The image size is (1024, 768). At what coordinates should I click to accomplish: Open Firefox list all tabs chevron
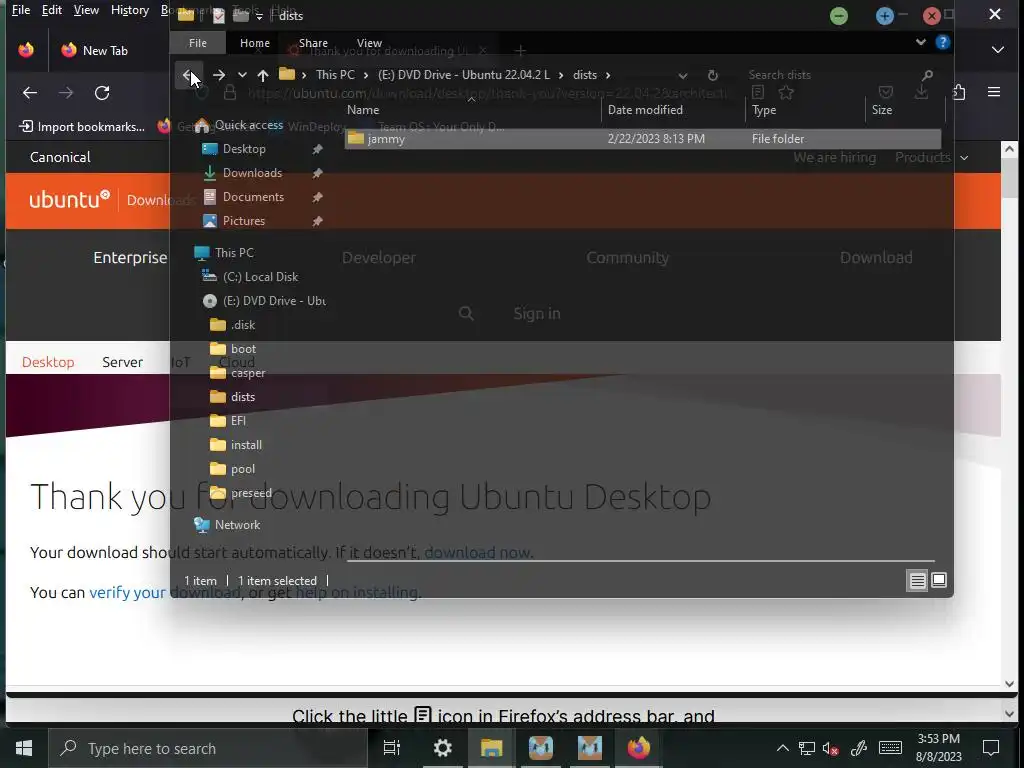tap(997, 50)
